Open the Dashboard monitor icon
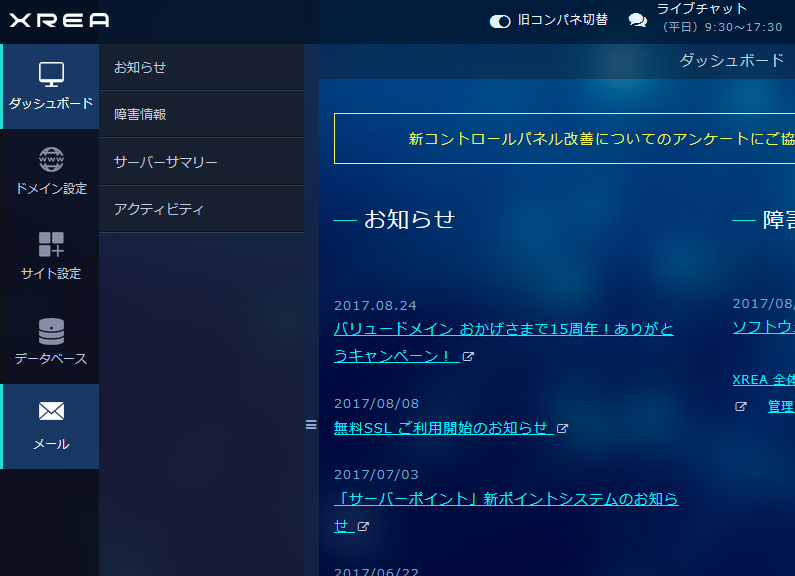Viewport: 795px width, 576px height. (51, 75)
